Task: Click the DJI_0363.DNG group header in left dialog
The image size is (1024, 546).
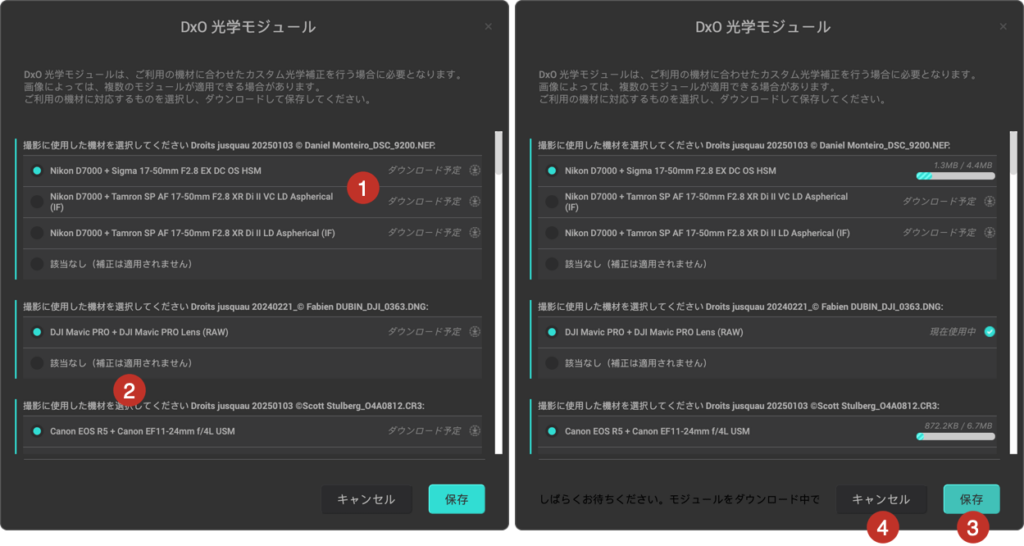Action: tap(226, 306)
